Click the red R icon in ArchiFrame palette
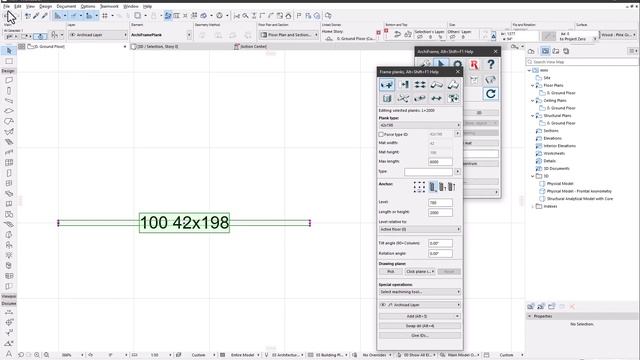 click(474, 64)
